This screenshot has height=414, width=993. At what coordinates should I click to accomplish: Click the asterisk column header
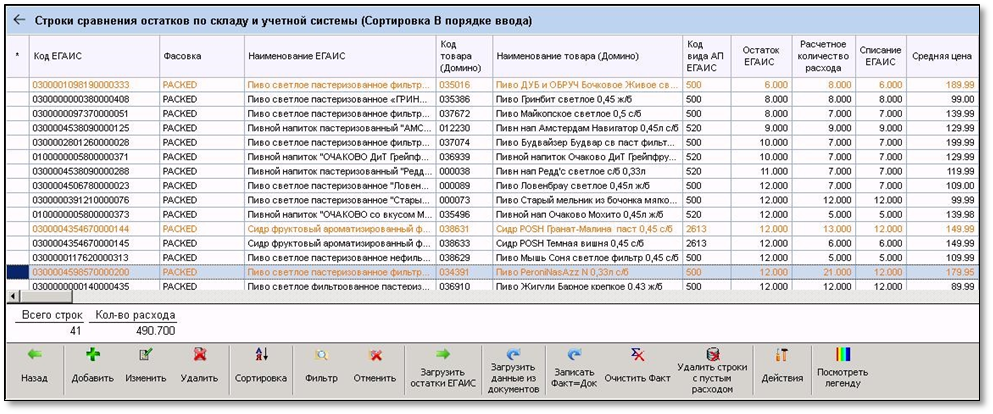[17, 56]
